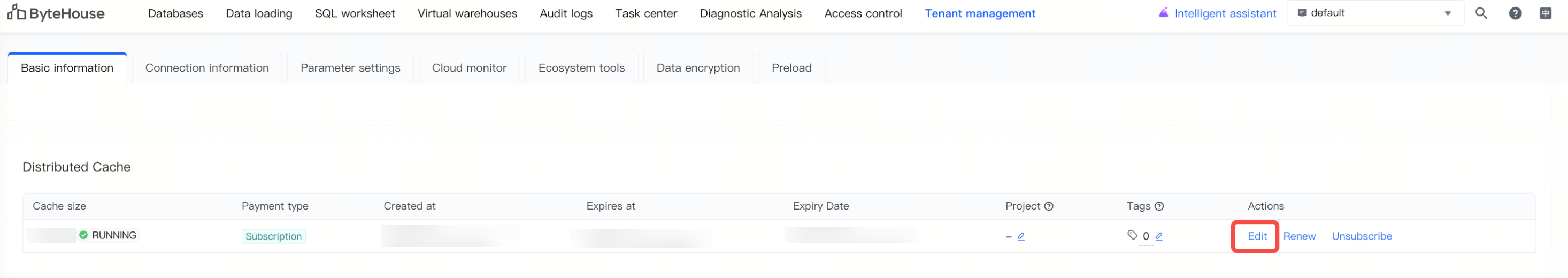Open the Cloud monitor tab
Screen dimensions: 1568x278
(x=468, y=68)
